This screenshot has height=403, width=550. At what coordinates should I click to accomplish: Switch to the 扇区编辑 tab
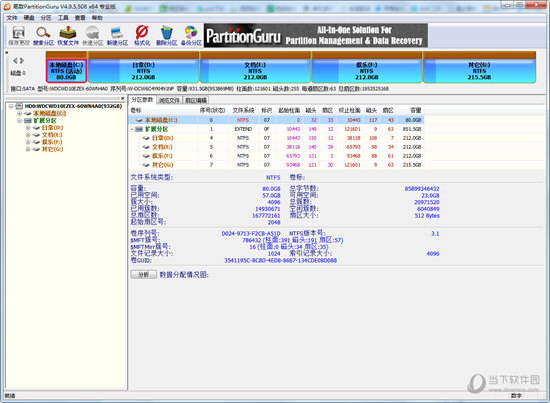pos(196,100)
